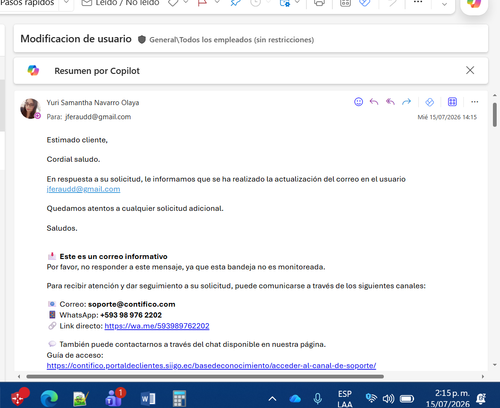Reply to Yuri Samantha Navarro's email
The image size is (500, 408).
pyautogui.click(x=374, y=102)
